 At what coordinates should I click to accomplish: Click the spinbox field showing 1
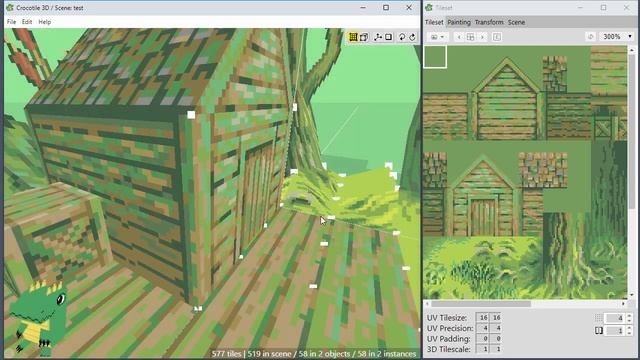click(x=615, y=331)
